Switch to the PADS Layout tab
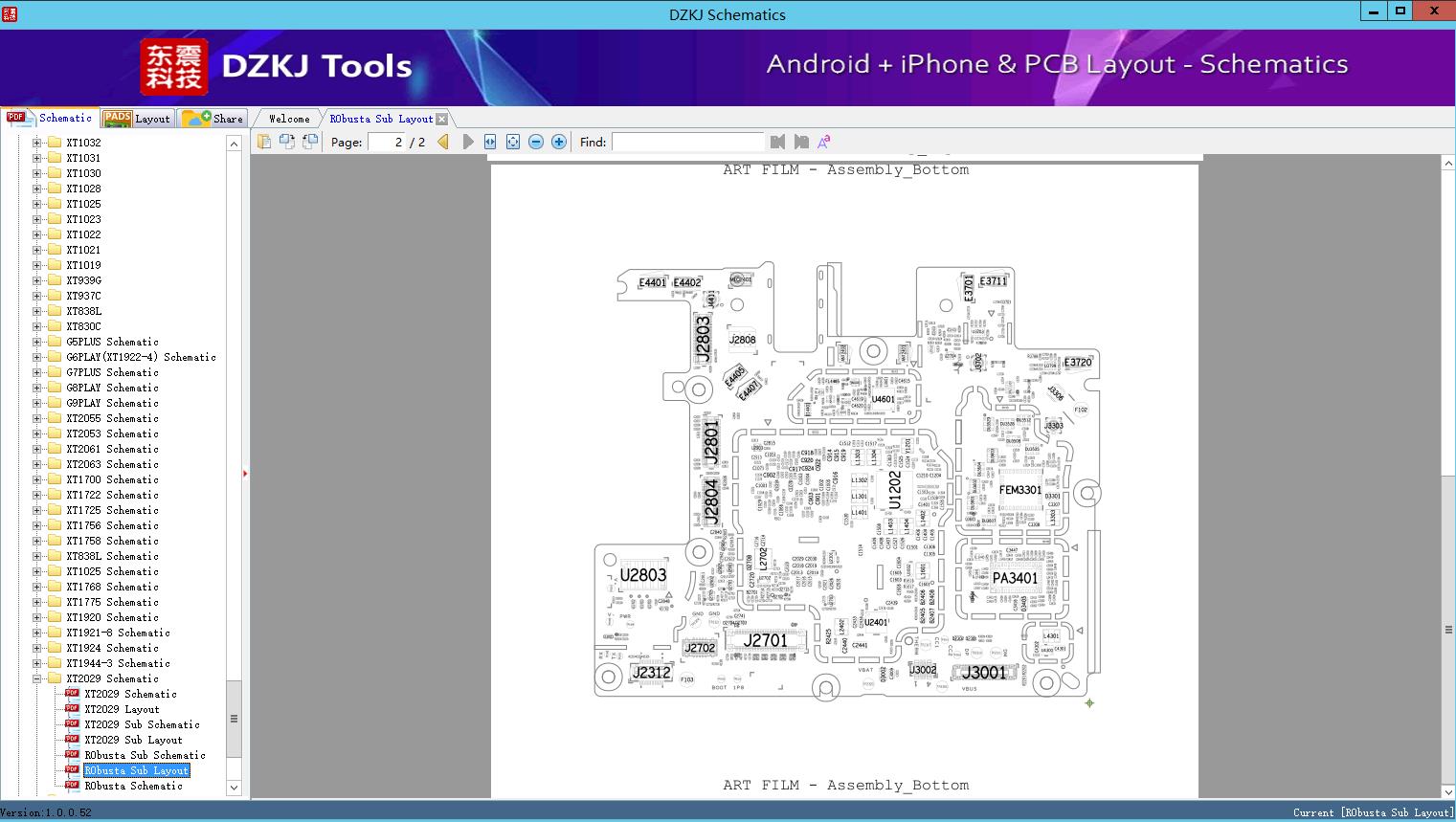 (137, 119)
